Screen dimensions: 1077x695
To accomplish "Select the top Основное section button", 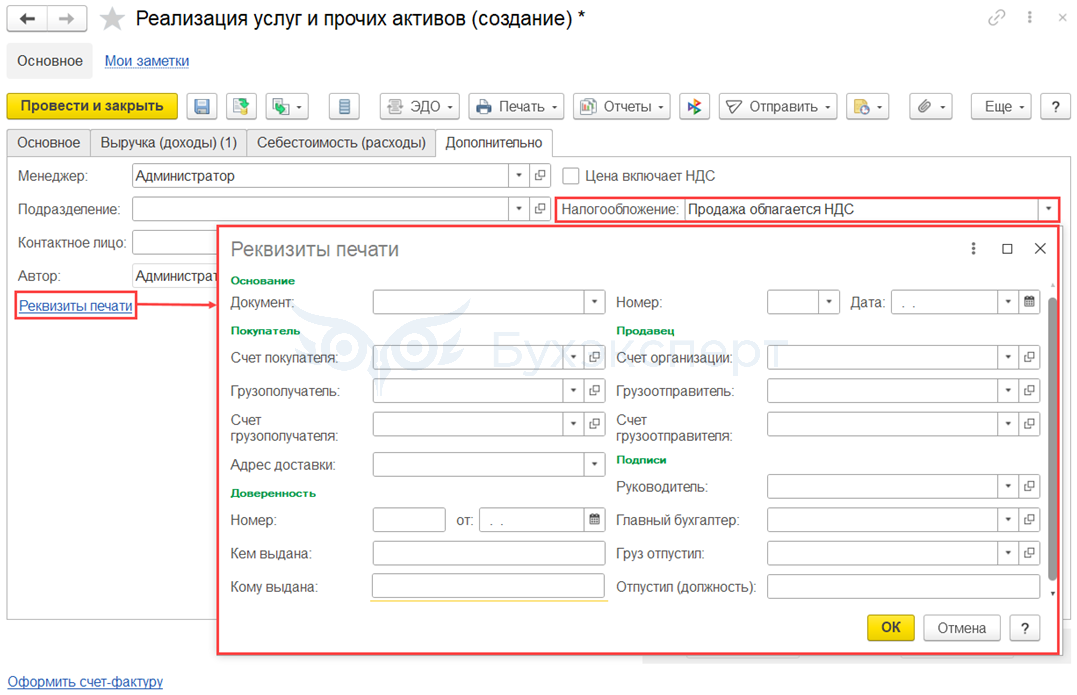I will [49, 61].
